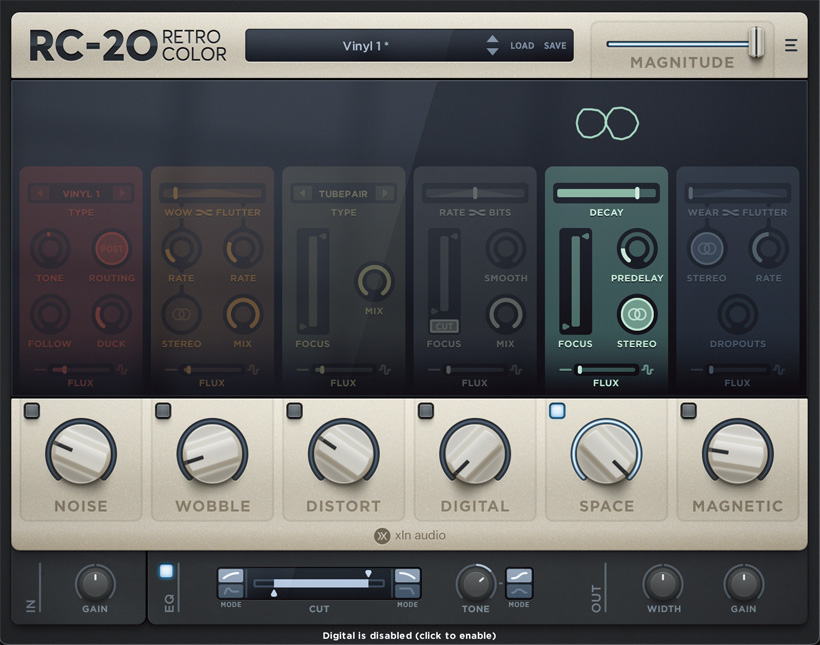
Task: Disable the Space module power toggle
Action: 557,411
